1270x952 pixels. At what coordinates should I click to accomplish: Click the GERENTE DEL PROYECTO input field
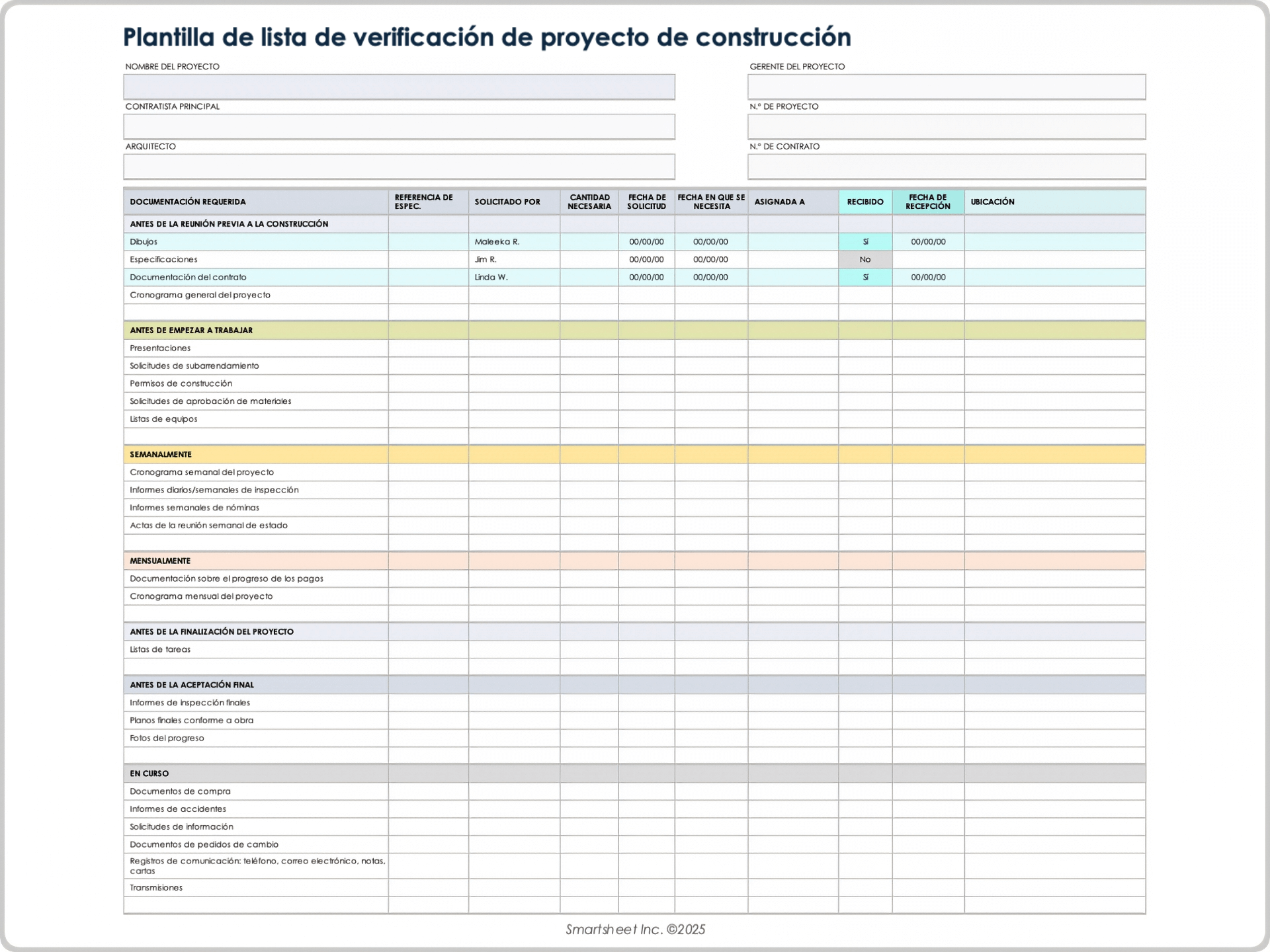pyautogui.click(x=947, y=87)
